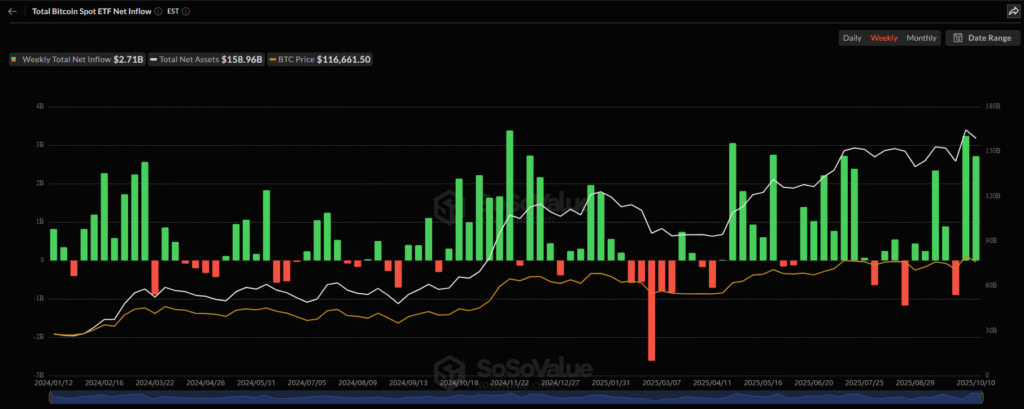Select the Weekly interval tab
The image size is (1024, 409).
(884, 38)
